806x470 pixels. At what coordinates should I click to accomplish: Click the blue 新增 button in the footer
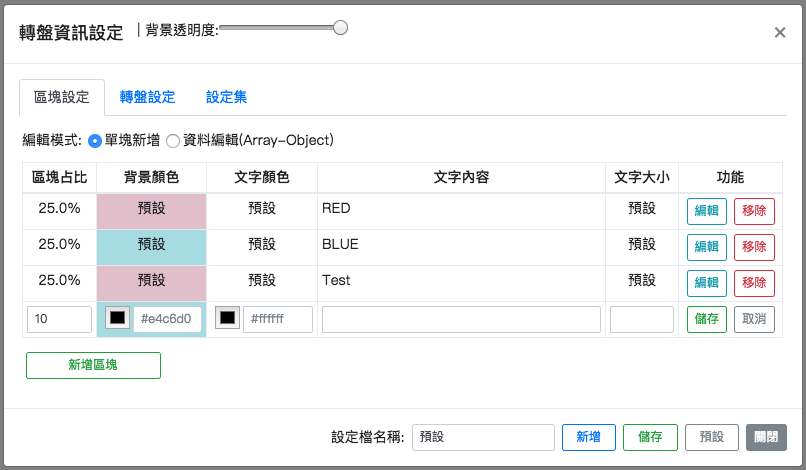(589, 437)
